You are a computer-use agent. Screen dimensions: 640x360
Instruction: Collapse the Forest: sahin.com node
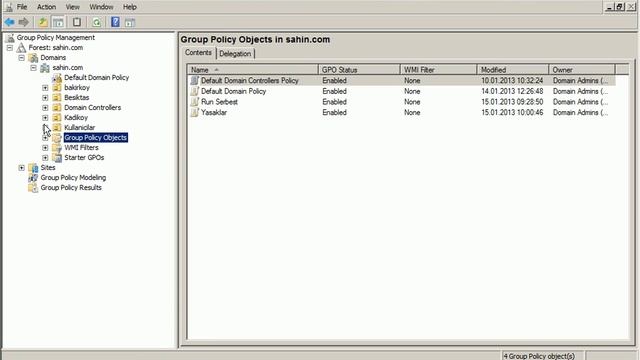coord(10,48)
